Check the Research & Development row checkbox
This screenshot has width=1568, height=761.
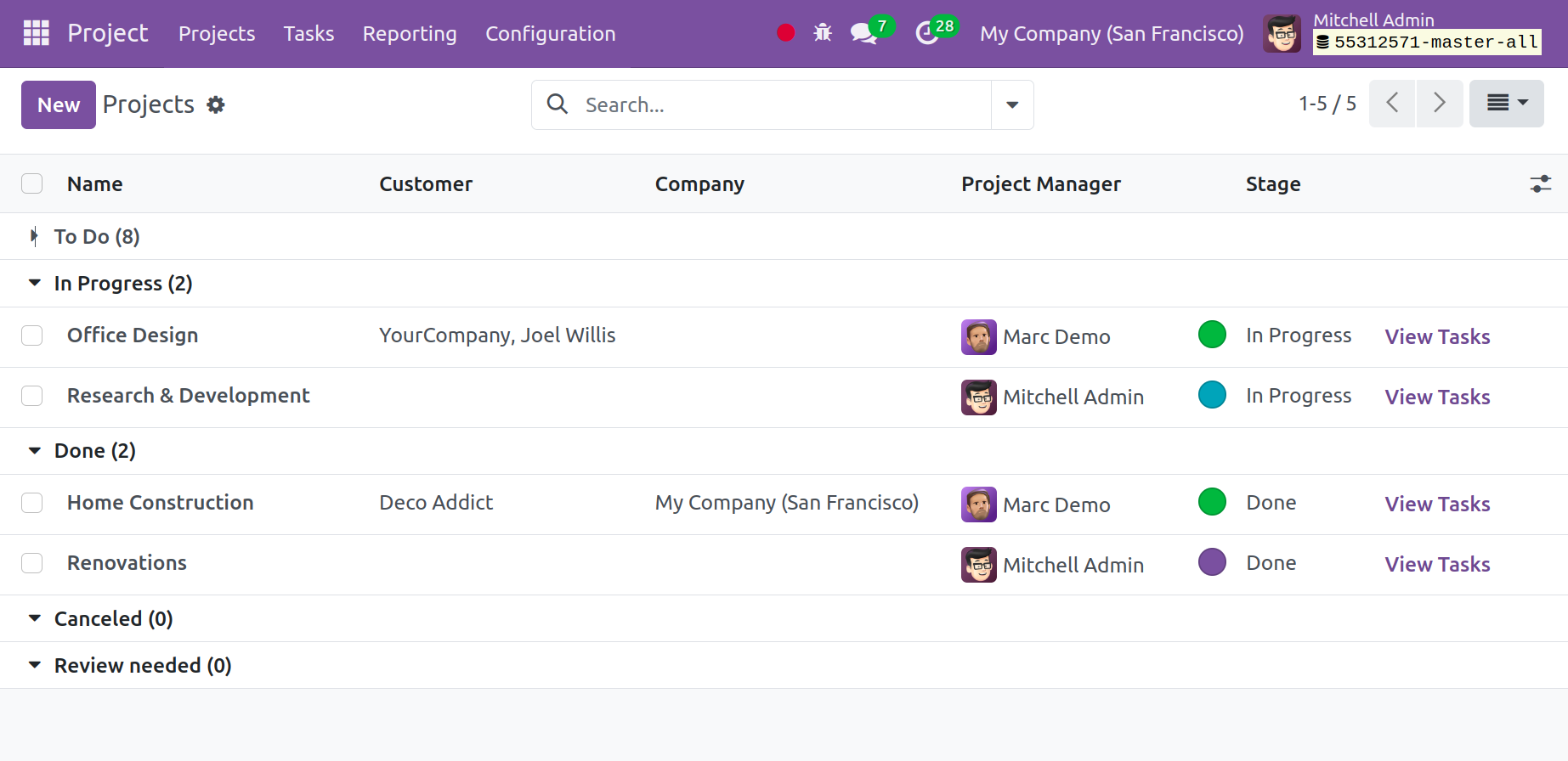[32, 396]
